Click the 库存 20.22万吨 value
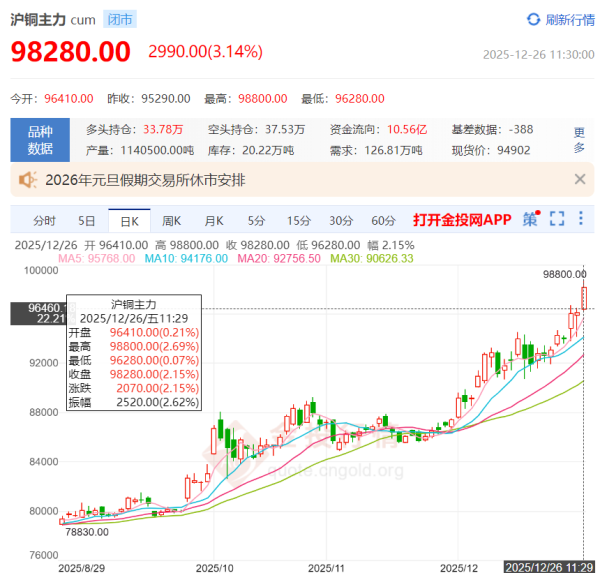Image resolution: width=600 pixels, height=573 pixels. pos(268,150)
